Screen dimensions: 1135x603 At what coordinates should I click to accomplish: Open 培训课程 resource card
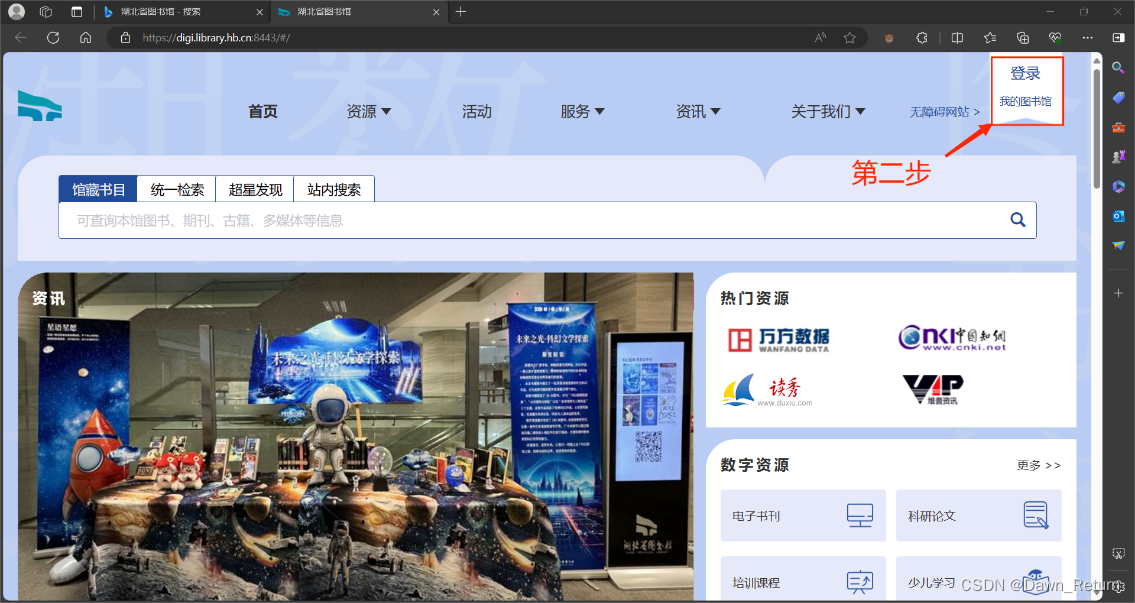803,578
